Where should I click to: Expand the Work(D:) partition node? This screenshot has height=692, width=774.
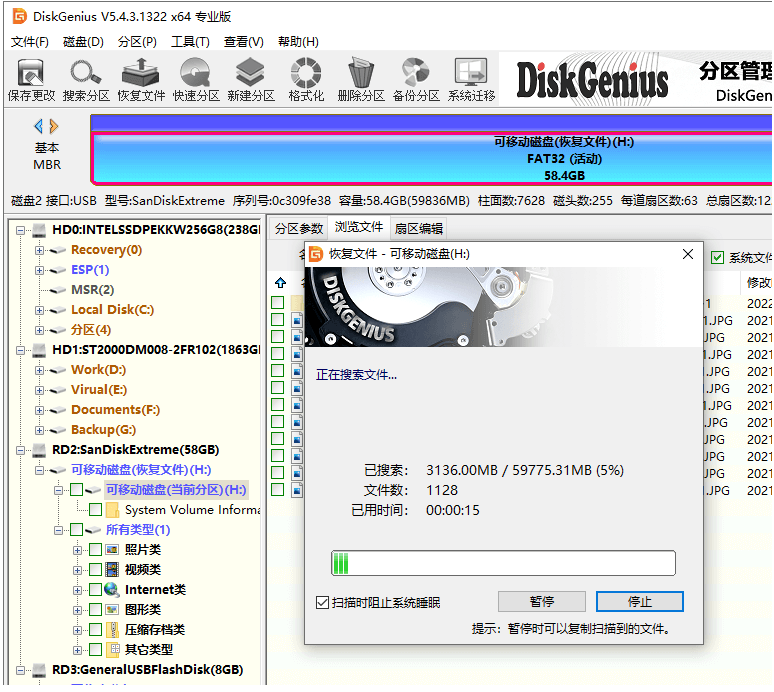39,370
